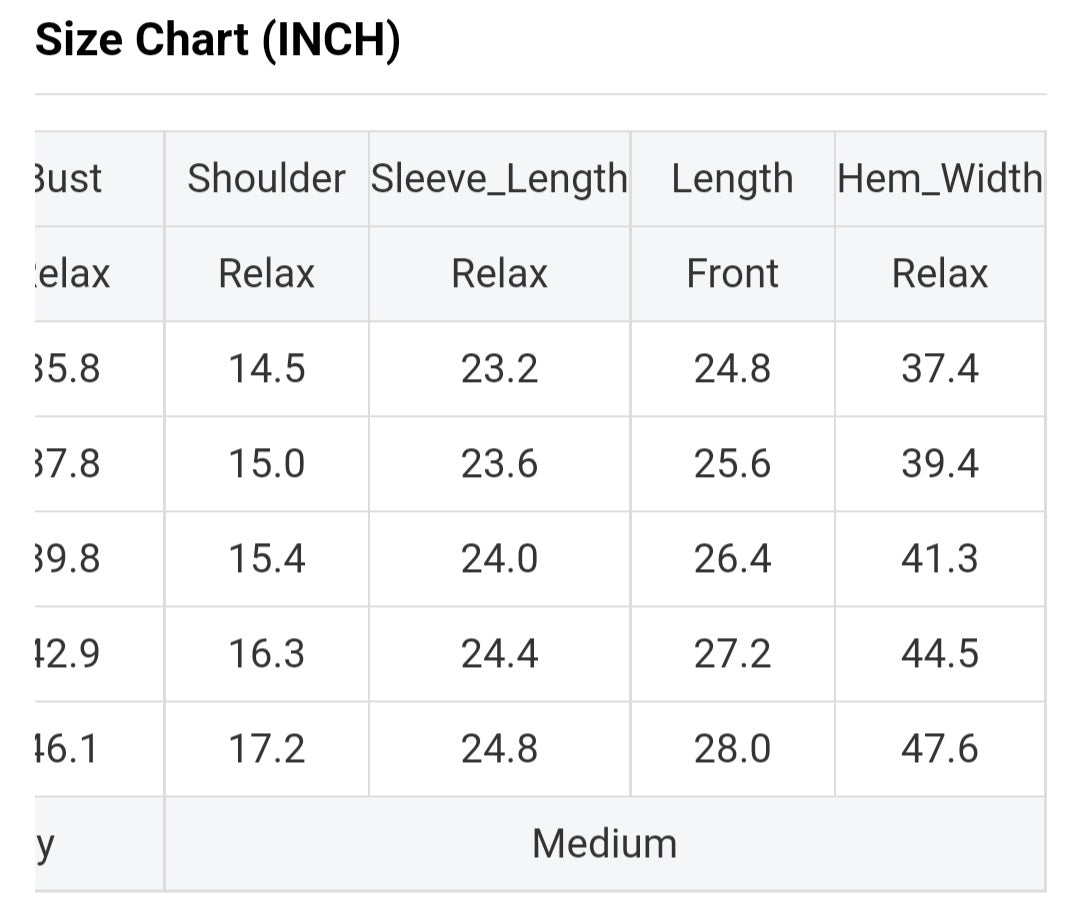Viewport: 1080px width, 922px height.
Task: Click shoulder value 14.5
Action: (x=266, y=369)
